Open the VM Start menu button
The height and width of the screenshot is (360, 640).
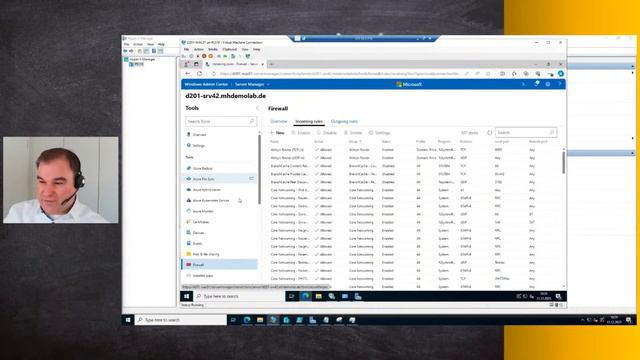point(187,296)
